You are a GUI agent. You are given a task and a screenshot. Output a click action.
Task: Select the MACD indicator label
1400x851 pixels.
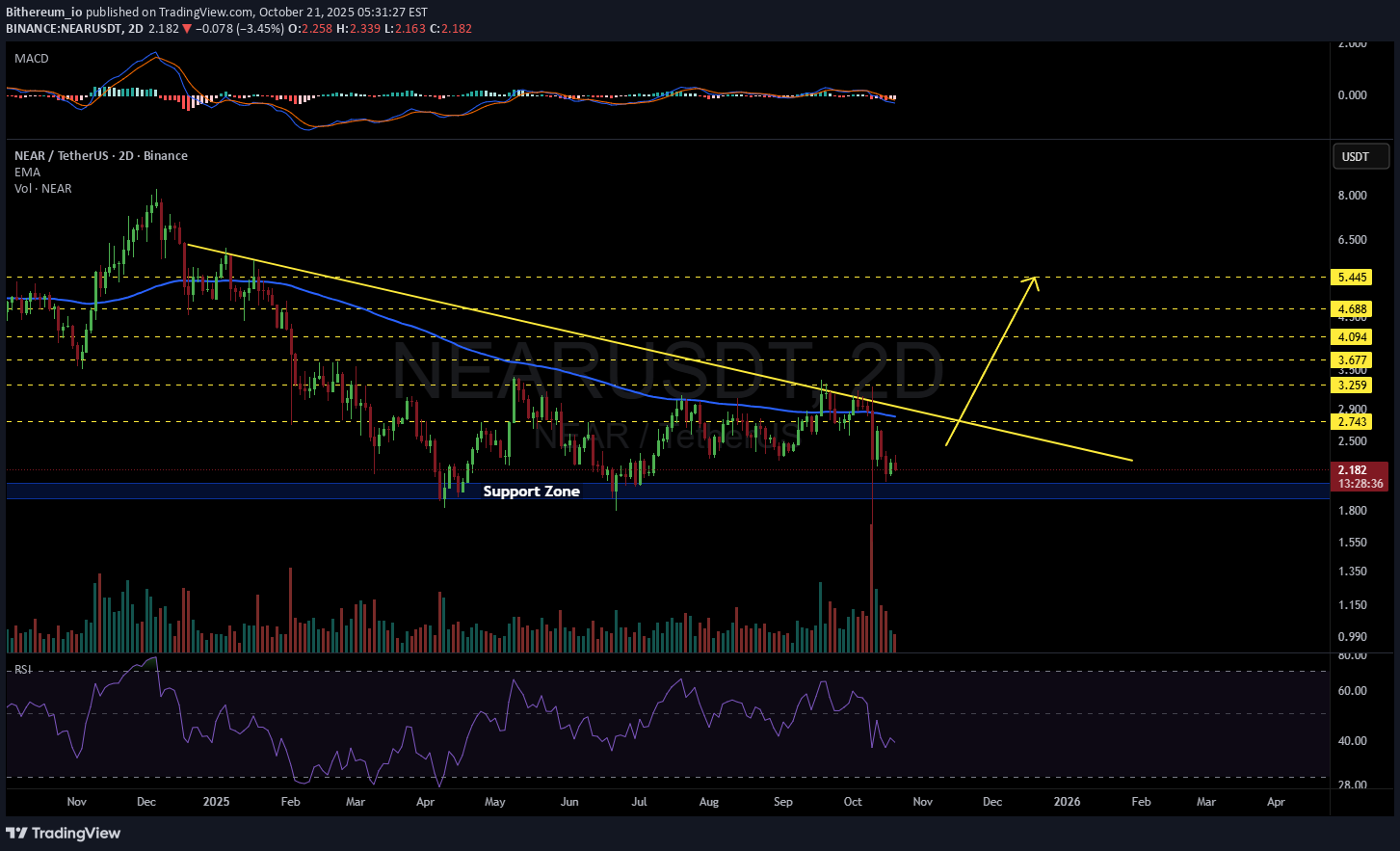pos(31,59)
